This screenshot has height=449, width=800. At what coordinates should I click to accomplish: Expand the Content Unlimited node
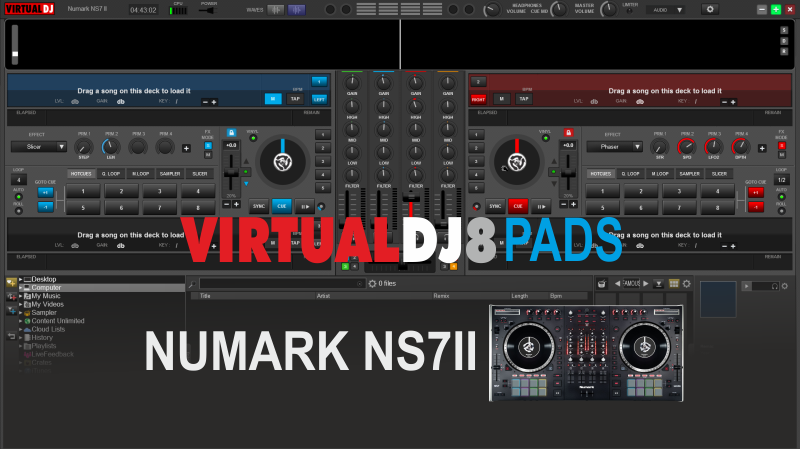(x=20, y=321)
